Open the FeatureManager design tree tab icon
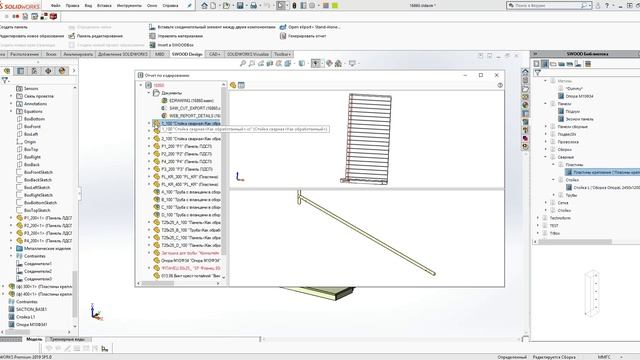 (7, 71)
